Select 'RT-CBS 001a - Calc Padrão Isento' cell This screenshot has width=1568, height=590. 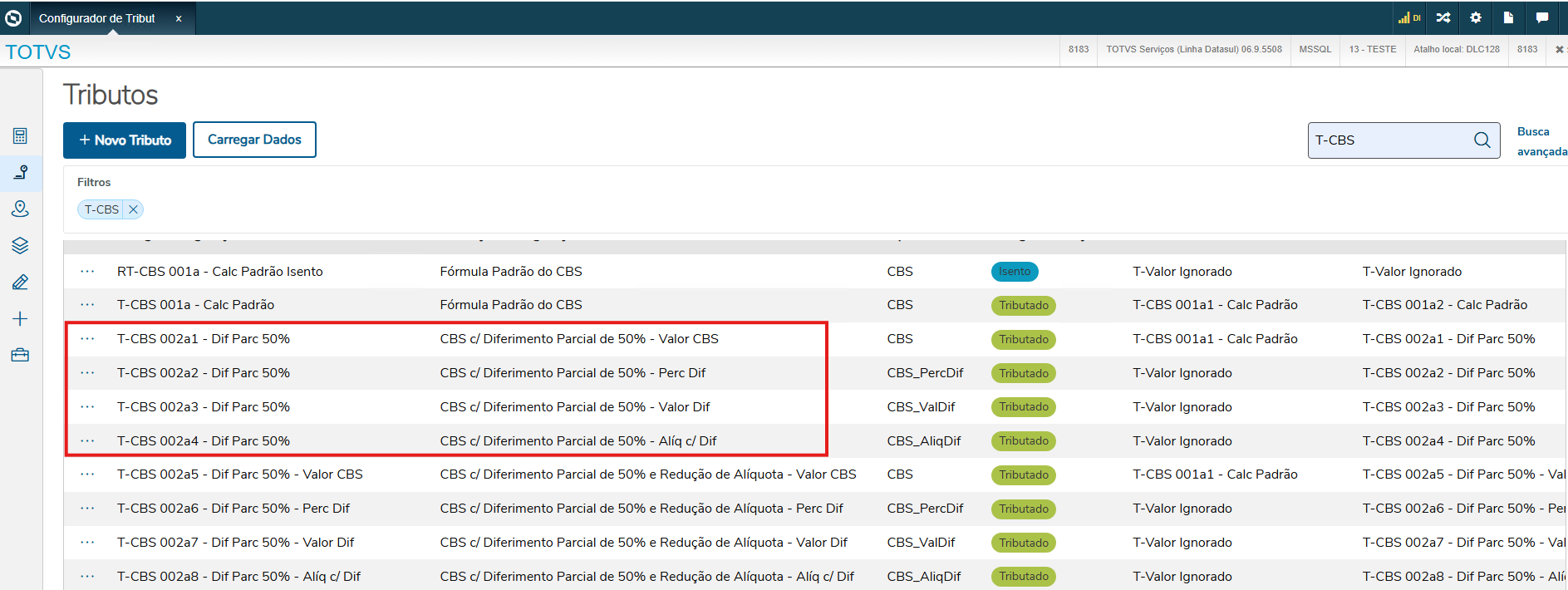coord(220,272)
